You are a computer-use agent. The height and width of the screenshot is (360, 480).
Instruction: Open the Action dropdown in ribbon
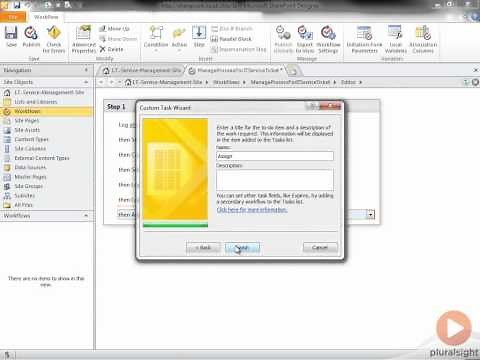pos(179,39)
